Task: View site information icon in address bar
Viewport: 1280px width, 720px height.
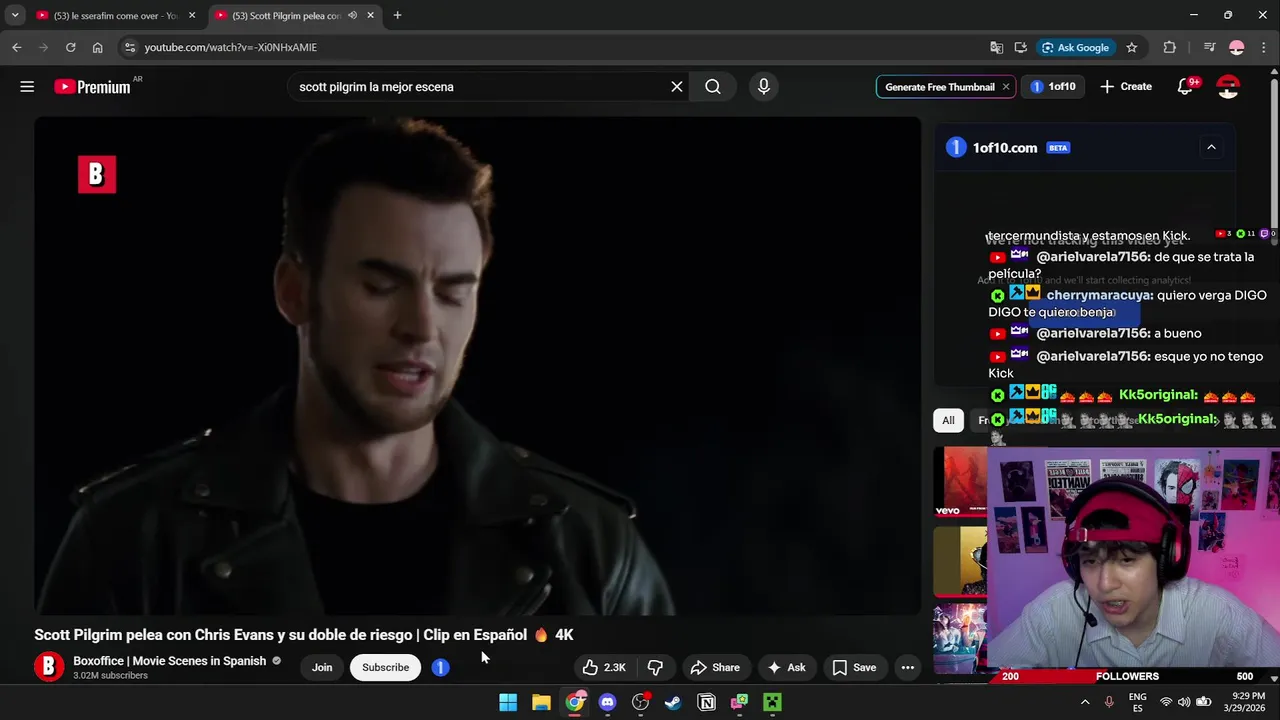Action: point(129,47)
